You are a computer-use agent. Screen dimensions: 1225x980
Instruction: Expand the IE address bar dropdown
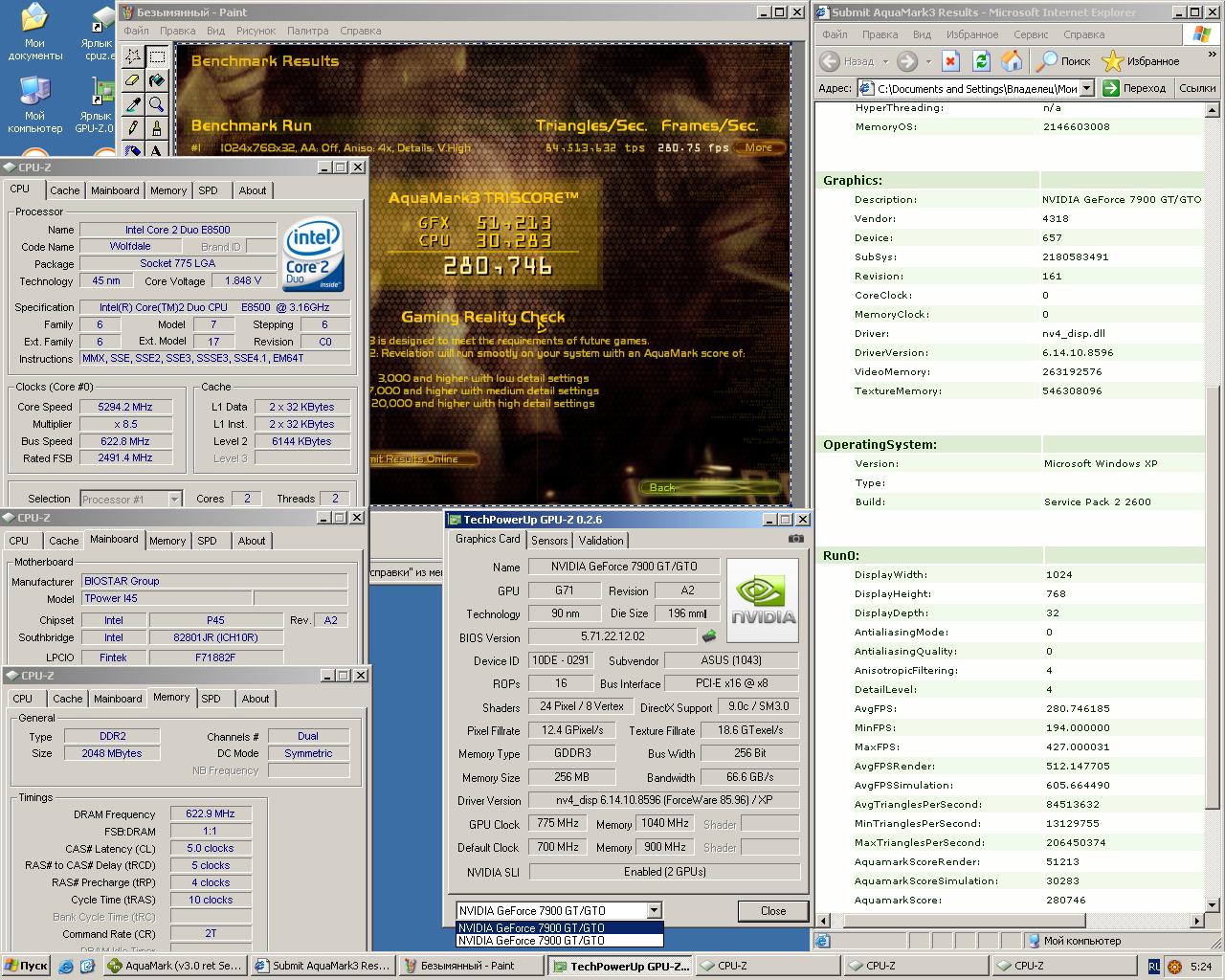pyautogui.click(x=1087, y=88)
